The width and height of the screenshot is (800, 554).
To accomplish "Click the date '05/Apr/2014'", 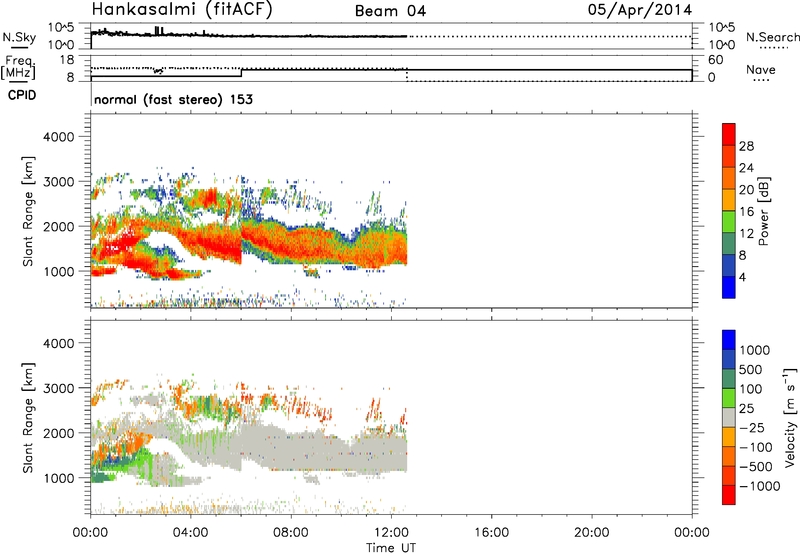I will pos(640,10).
